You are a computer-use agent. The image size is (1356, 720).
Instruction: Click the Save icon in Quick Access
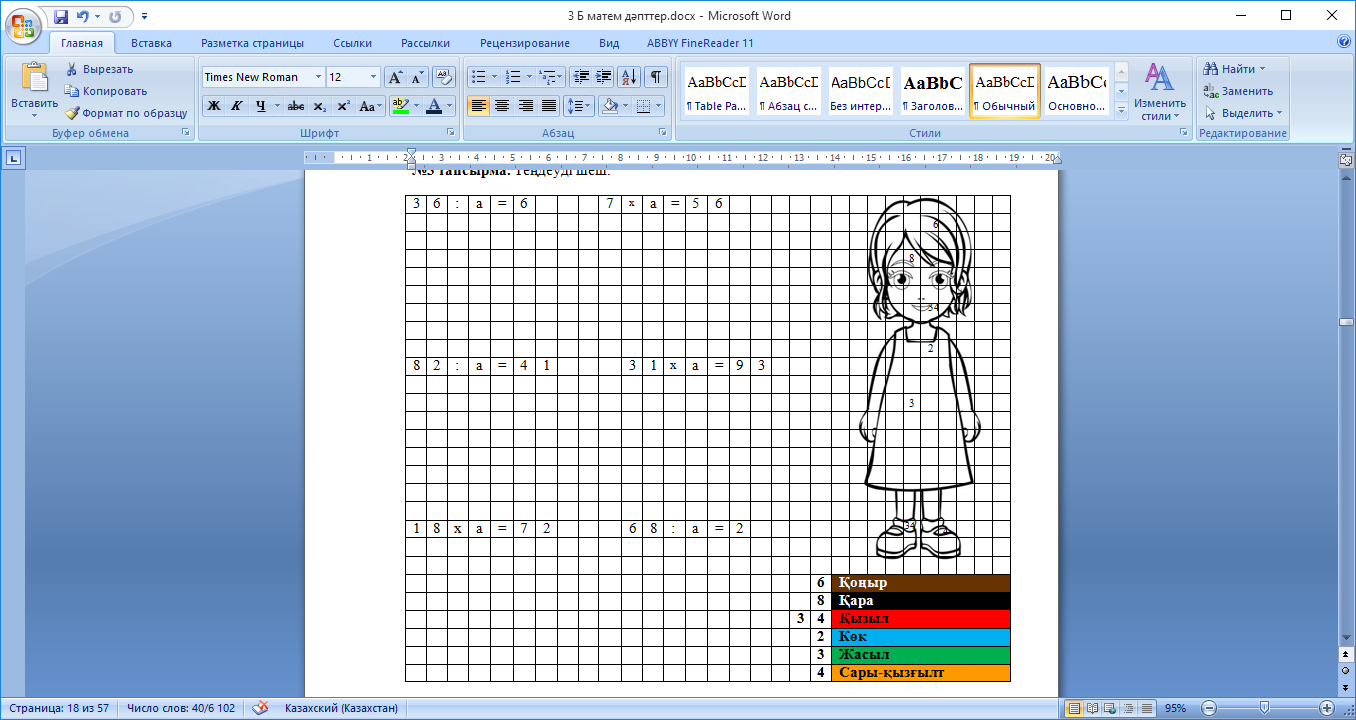[x=62, y=17]
